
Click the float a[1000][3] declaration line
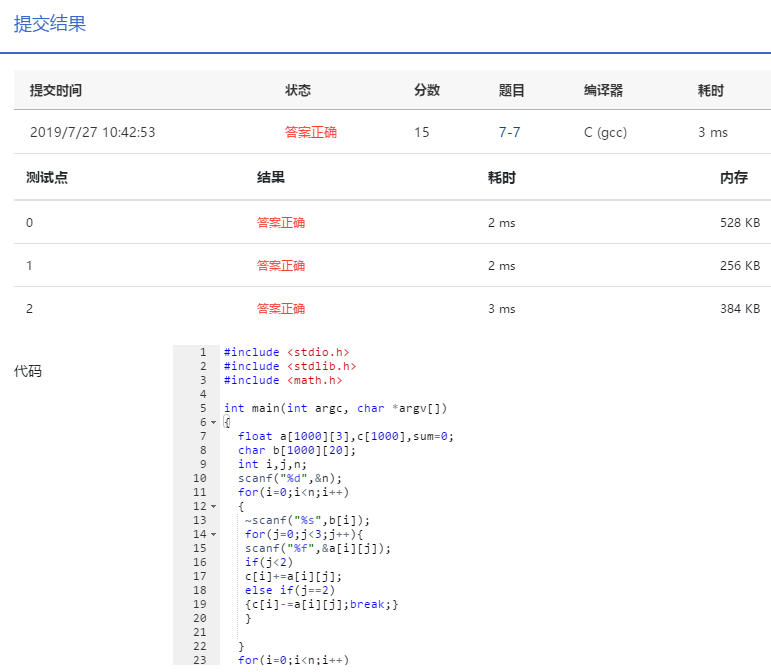click(346, 437)
